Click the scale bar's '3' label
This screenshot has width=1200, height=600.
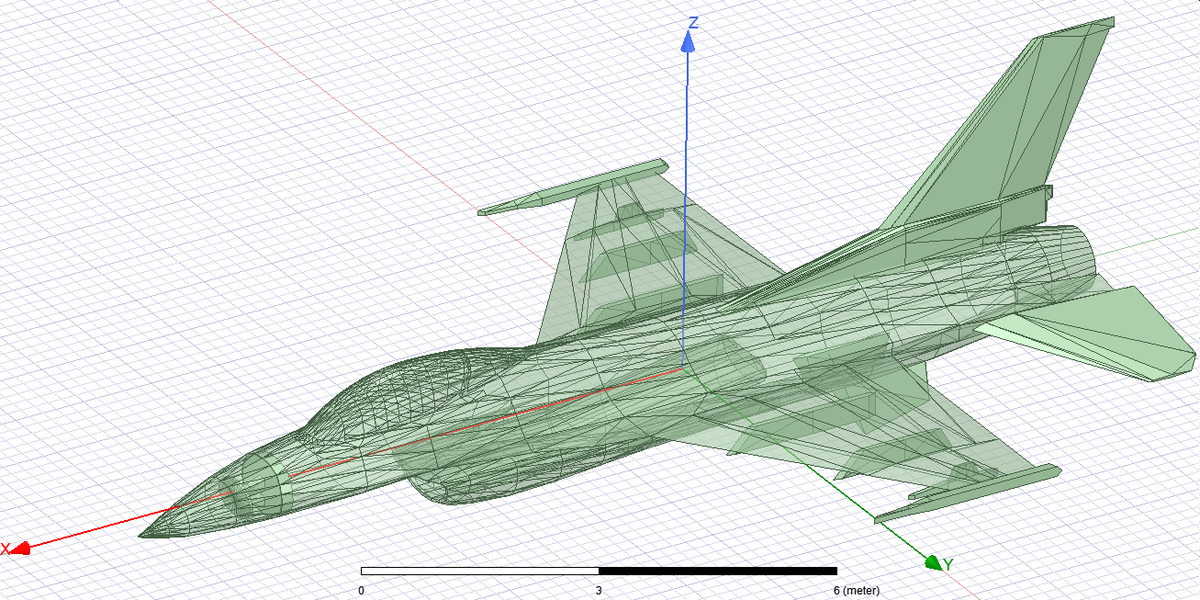tap(598, 590)
